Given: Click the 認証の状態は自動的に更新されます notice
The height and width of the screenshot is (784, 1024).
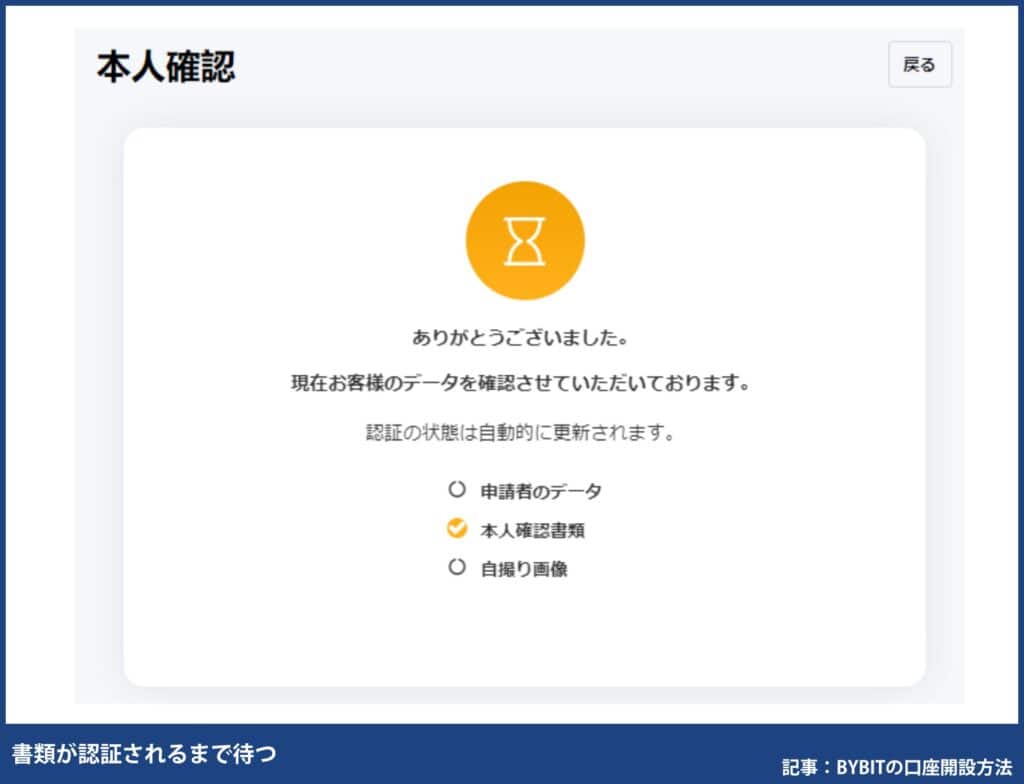Looking at the screenshot, I should (x=520, y=434).
